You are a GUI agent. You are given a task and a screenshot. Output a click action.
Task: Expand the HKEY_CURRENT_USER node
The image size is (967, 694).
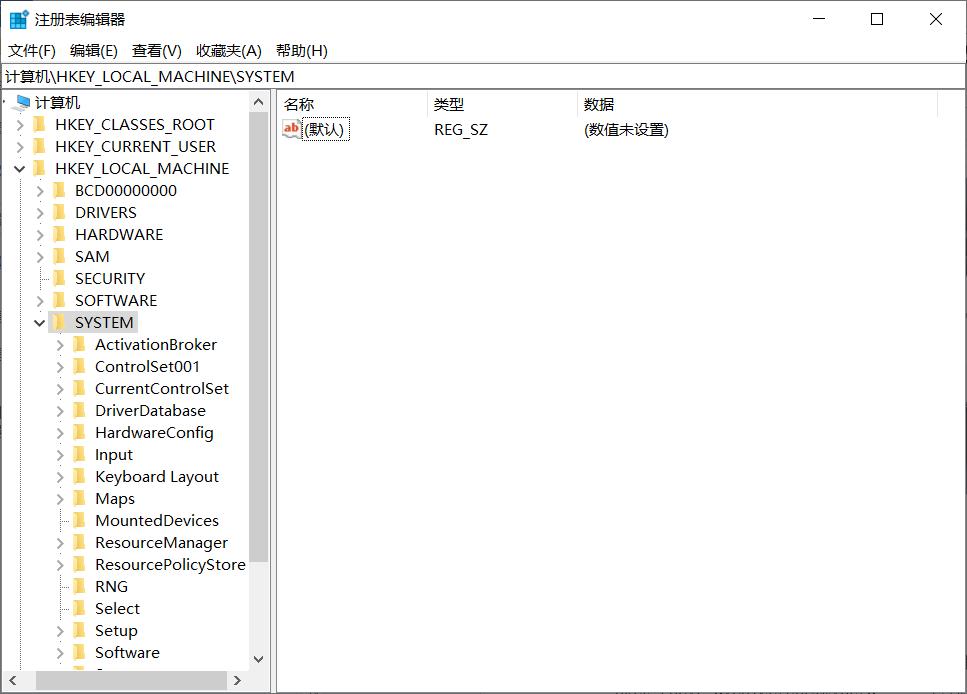pyautogui.click(x=20, y=146)
